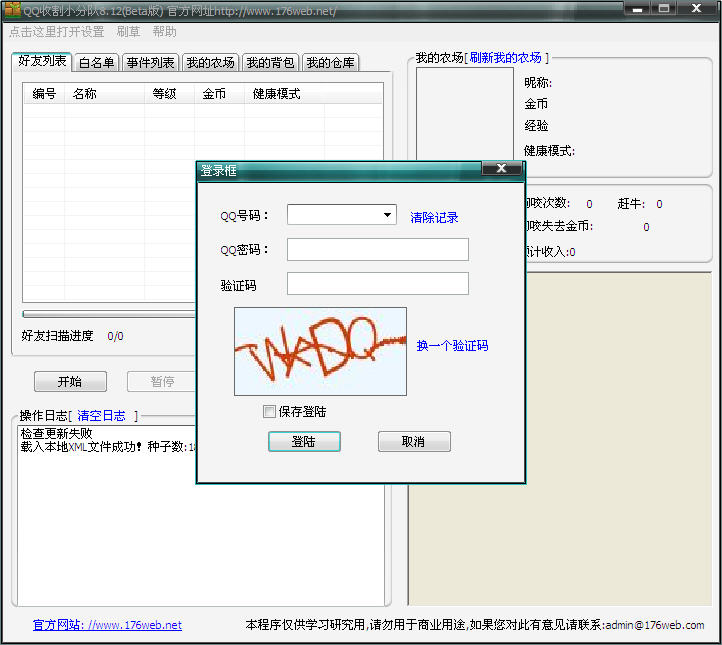Switch to the 白名单 tab

pyautogui.click(x=96, y=63)
